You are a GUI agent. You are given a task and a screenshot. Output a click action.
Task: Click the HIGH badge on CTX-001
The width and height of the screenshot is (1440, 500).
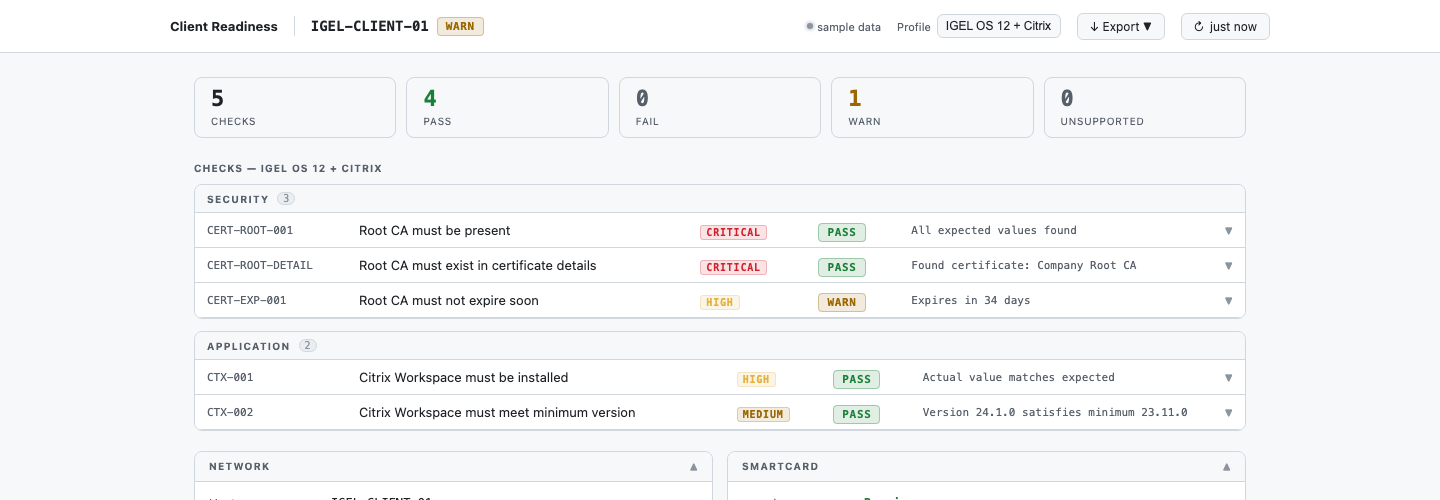coord(757,379)
